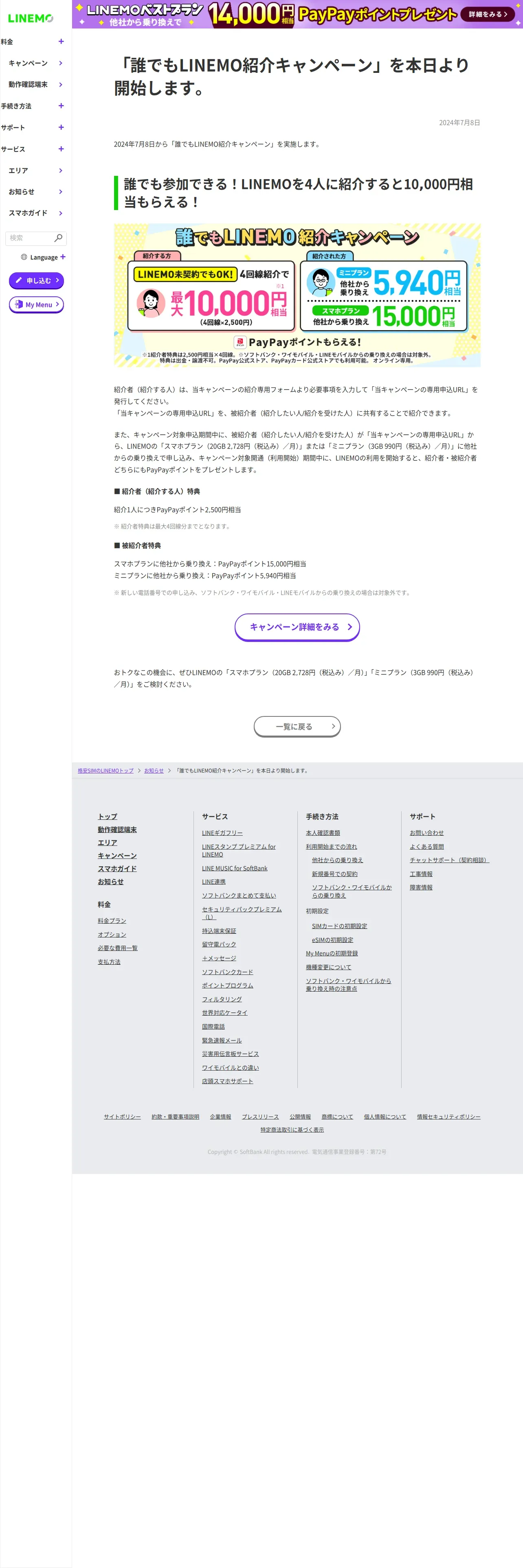Open footer お問い合わせ link

(427, 833)
